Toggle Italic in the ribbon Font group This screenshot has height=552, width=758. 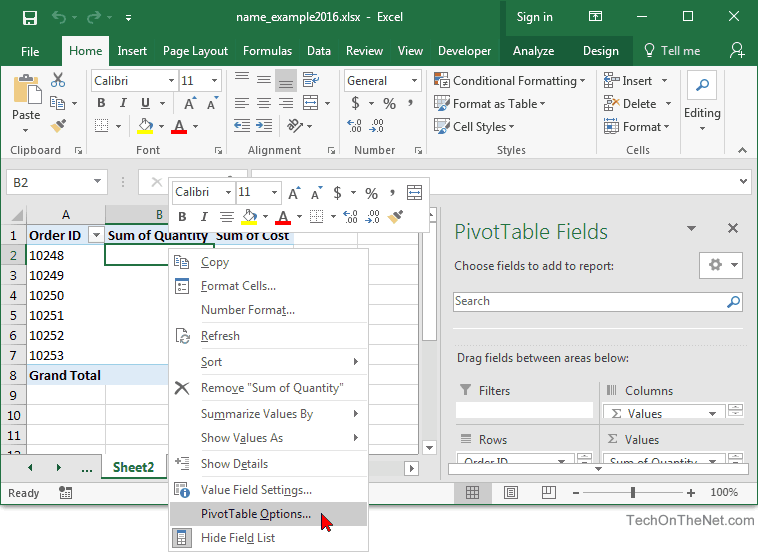[123, 103]
